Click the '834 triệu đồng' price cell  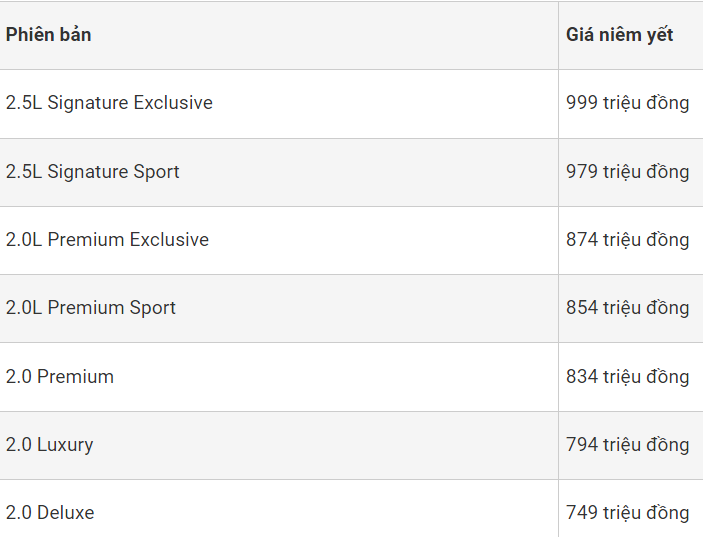pos(627,377)
